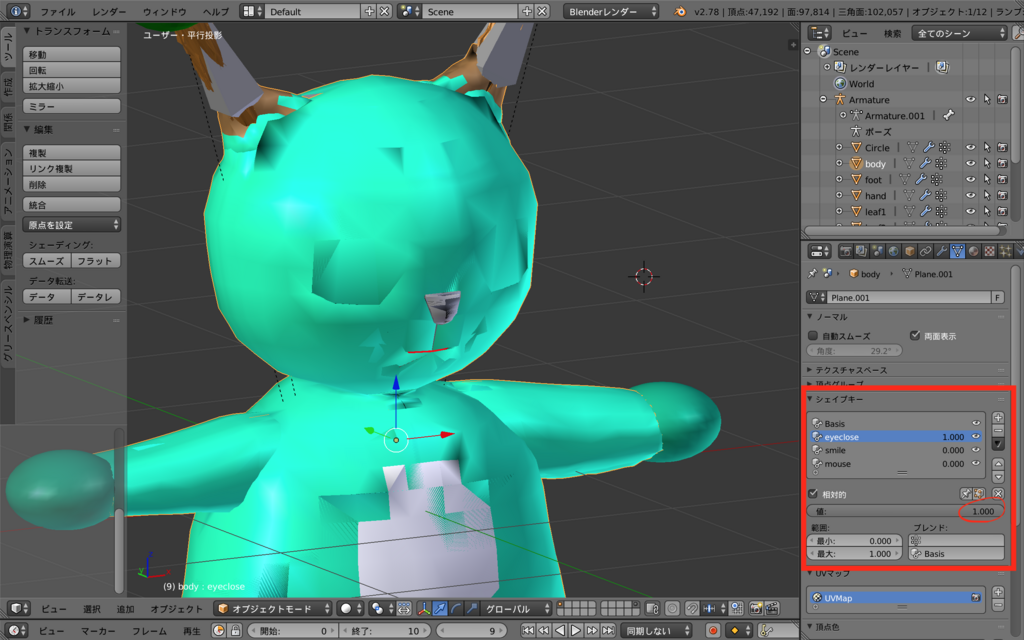1024x640 pixels.
Task: Toggle auto keyframe record button
Action: pos(712,631)
